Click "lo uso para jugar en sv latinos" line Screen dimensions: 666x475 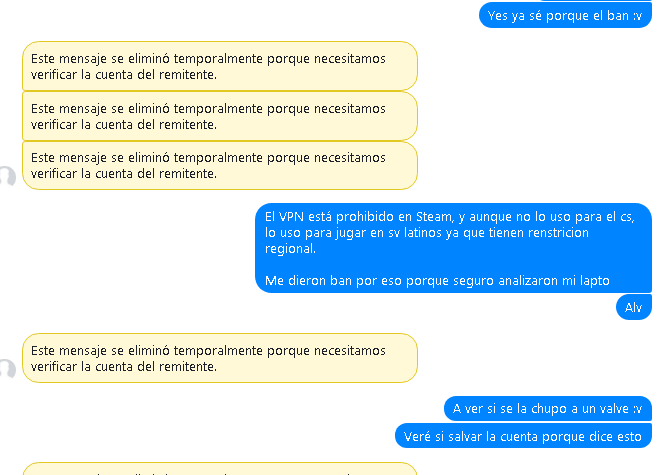pyautogui.click(x=353, y=233)
